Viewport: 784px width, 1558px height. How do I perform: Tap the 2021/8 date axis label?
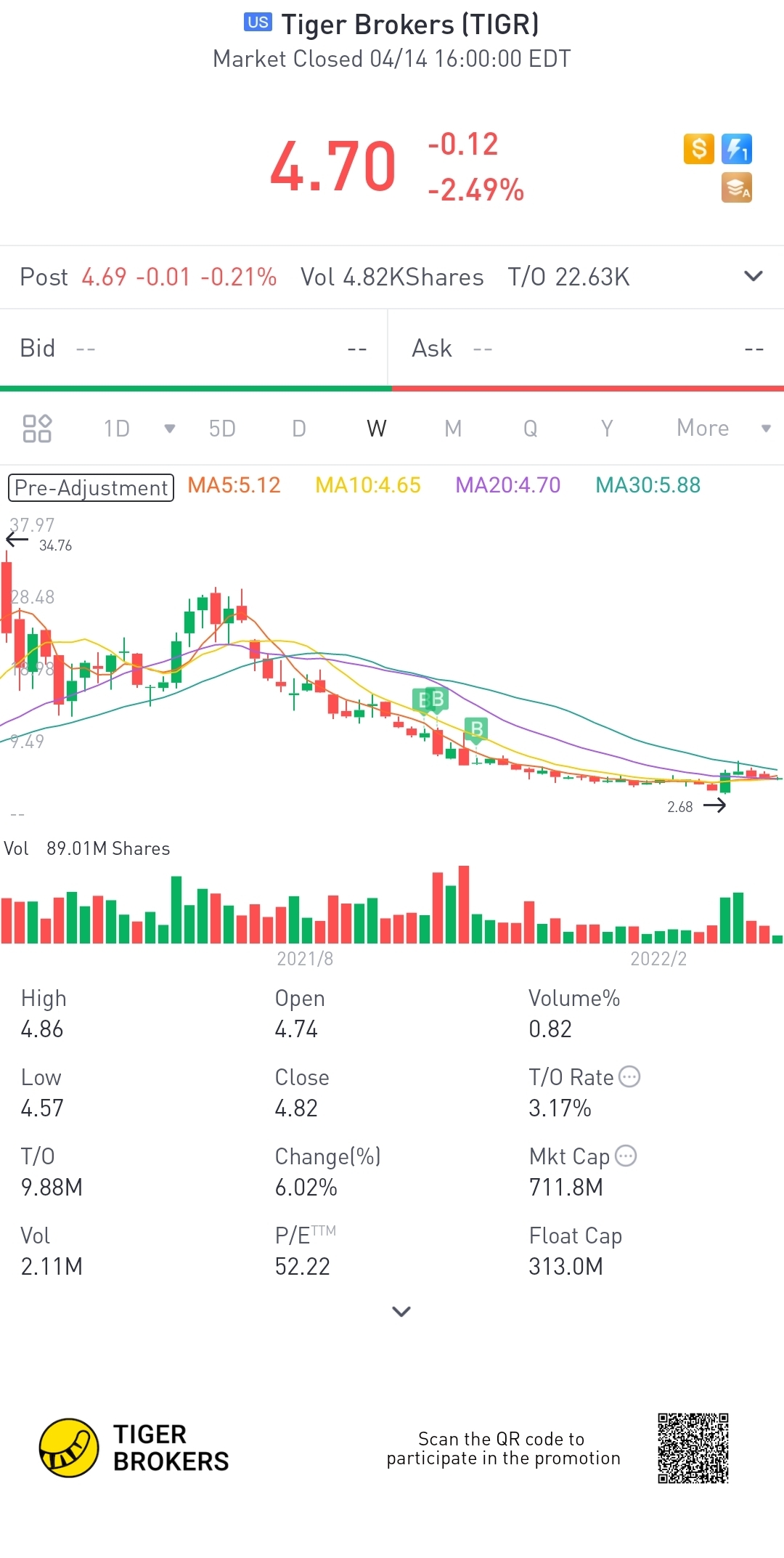(305, 959)
